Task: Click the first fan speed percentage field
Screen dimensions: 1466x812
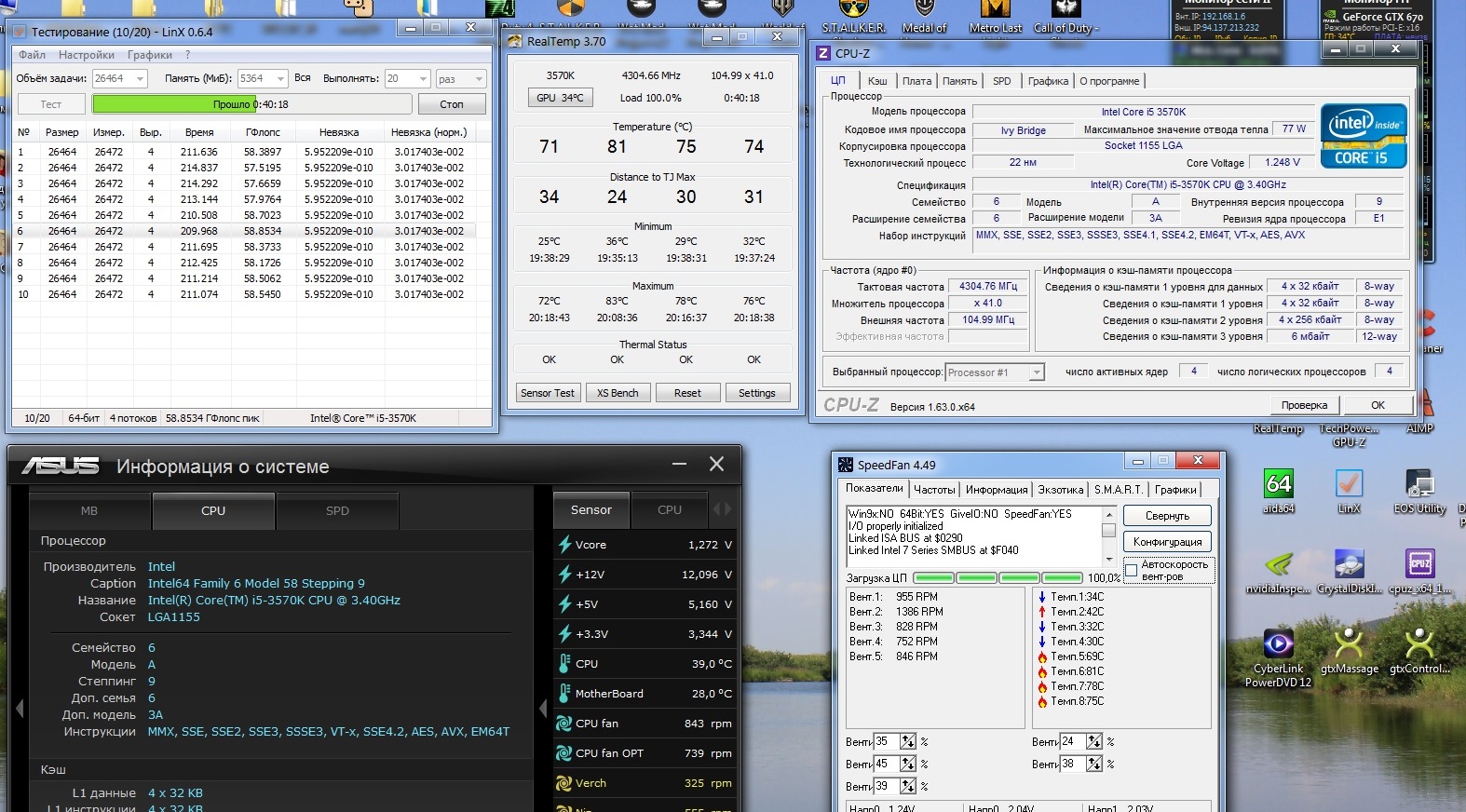Action: tap(886, 742)
